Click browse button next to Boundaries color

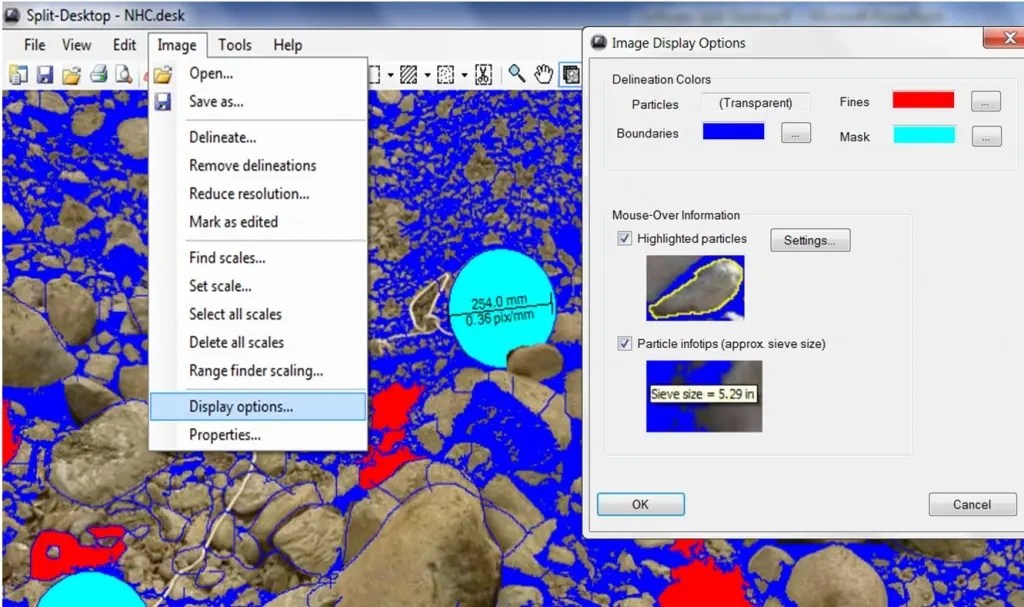coord(795,133)
